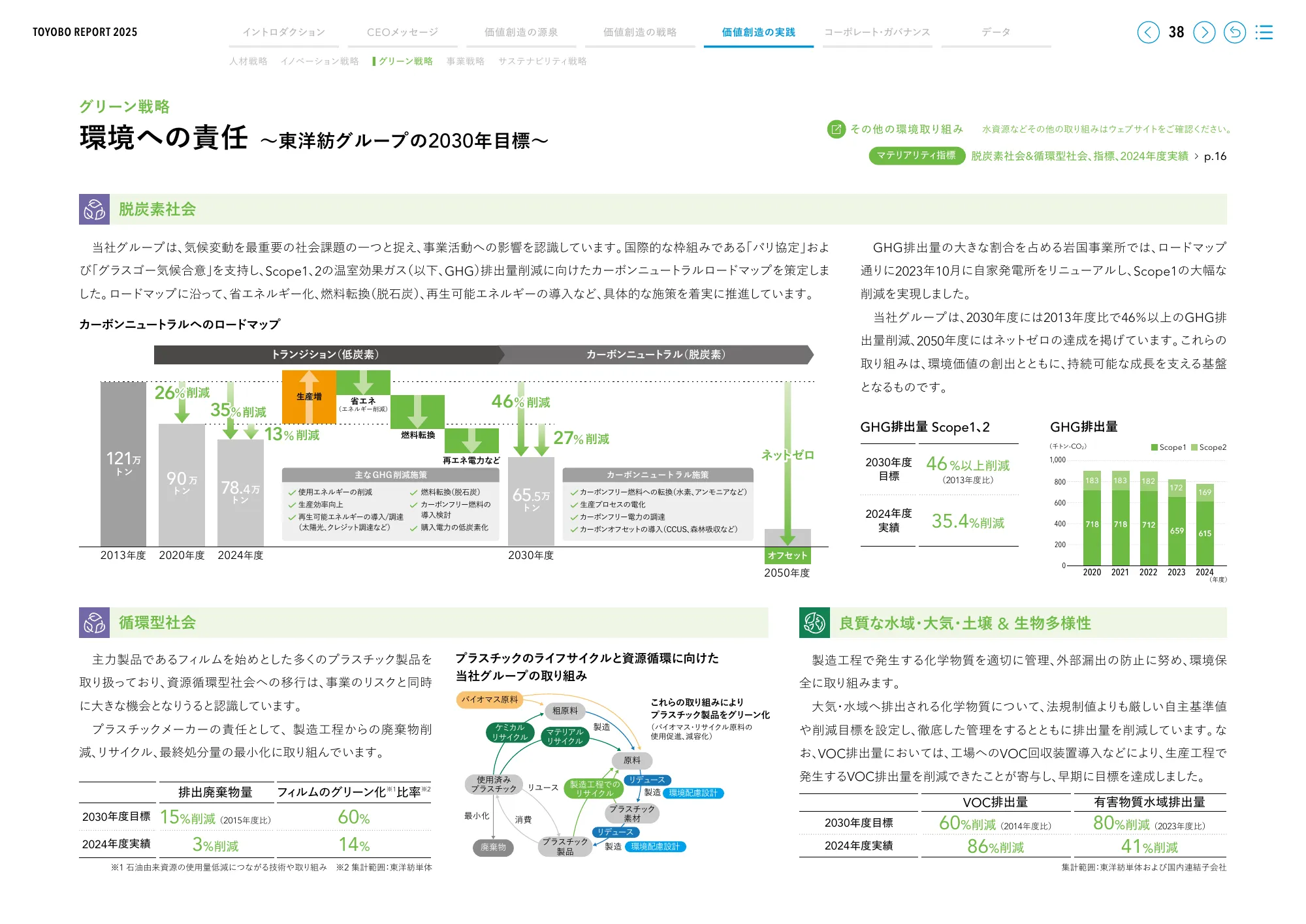
Task: Go back using the previous page arrow icon
Action: coord(1149,31)
